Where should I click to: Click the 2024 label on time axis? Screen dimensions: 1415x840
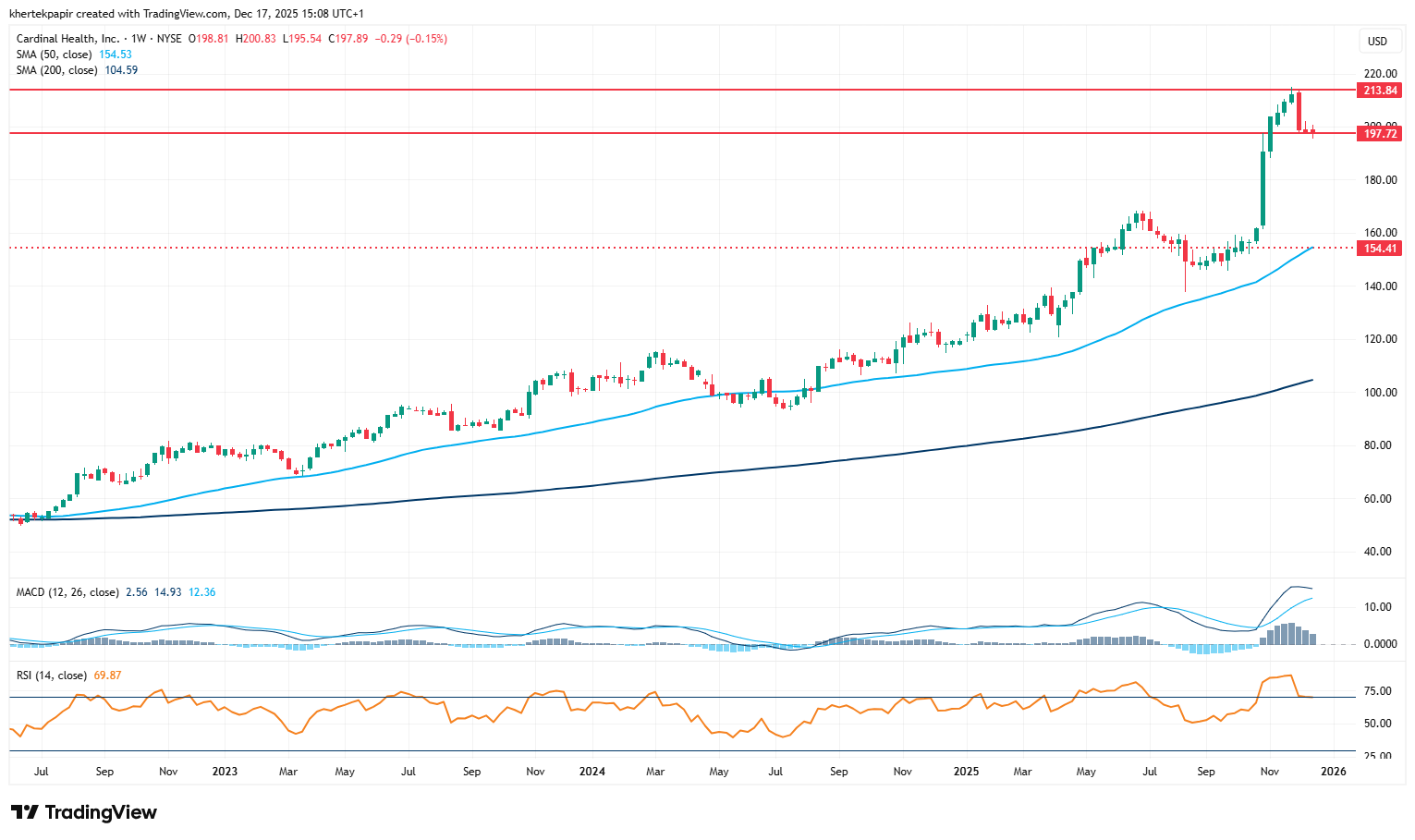(x=592, y=772)
